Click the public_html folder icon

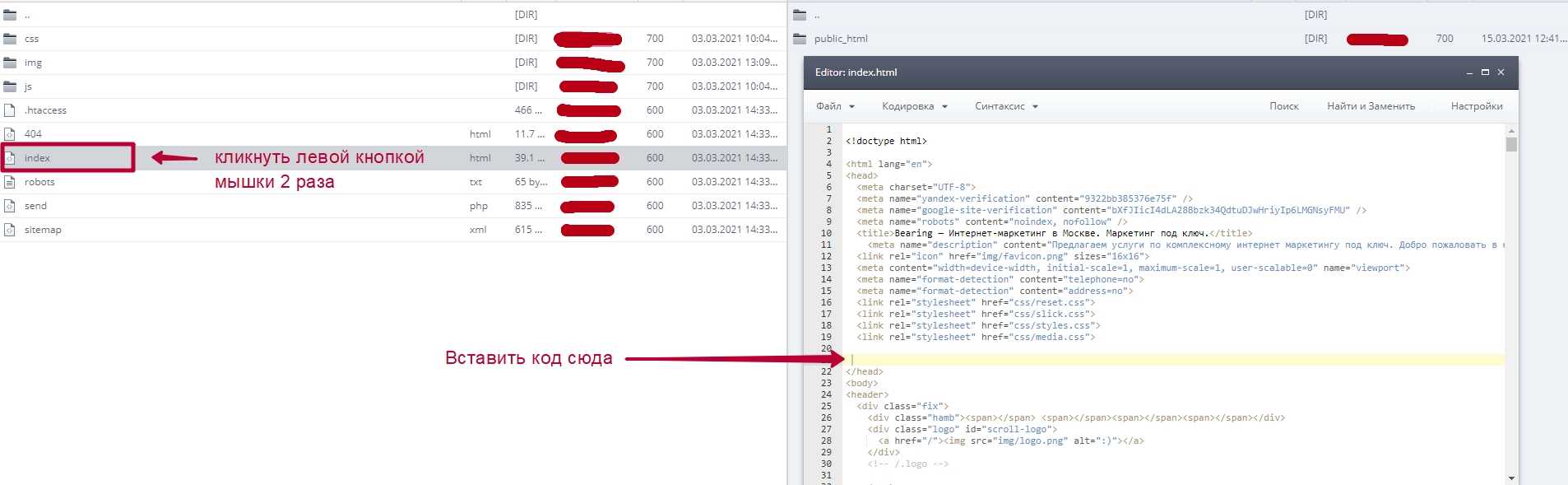coord(800,39)
